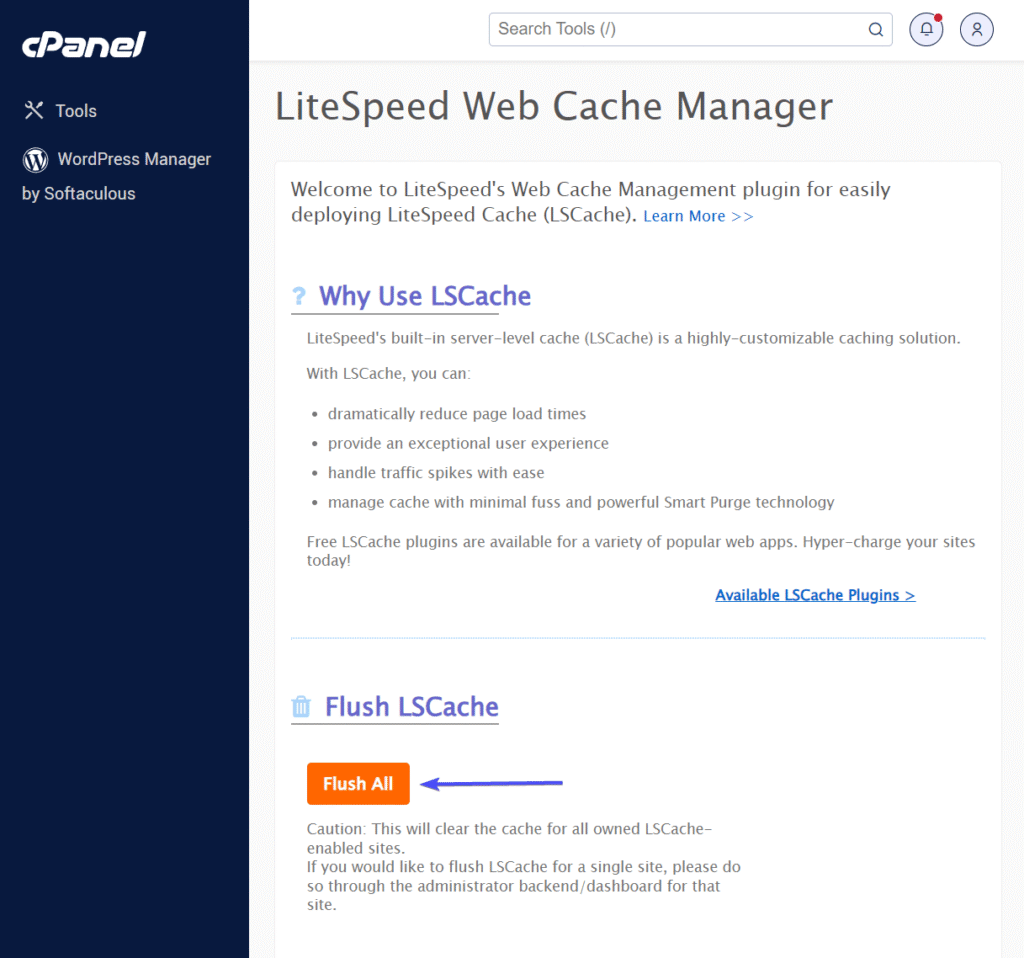Click the WordPress logo icon in sidebar
The width and height of the screenshot is (1024, 958).
35,159
